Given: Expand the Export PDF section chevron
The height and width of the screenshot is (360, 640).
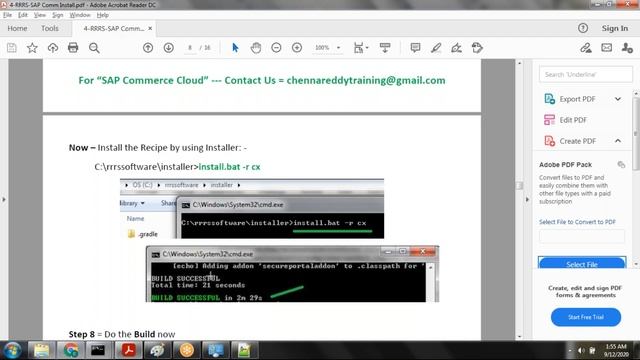Looking at the screenshot, I should click(x=618, y=99).
